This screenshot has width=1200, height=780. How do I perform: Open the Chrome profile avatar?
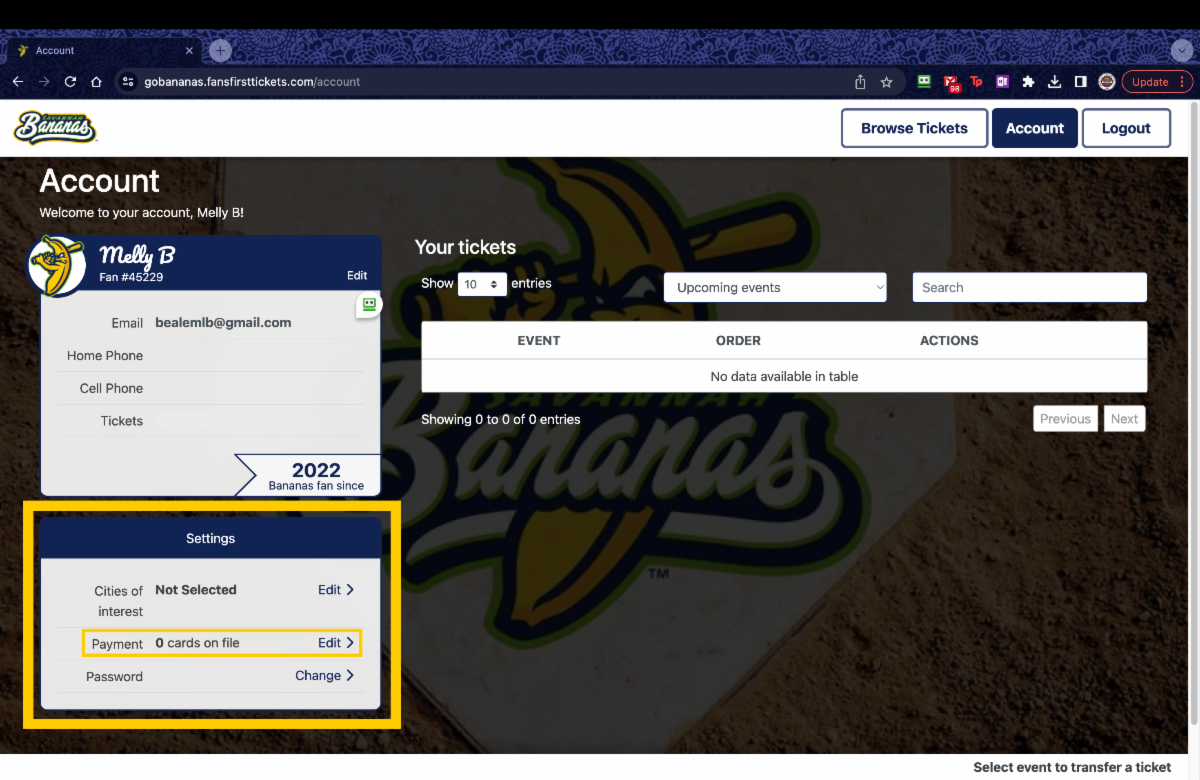click(1106, 82)
